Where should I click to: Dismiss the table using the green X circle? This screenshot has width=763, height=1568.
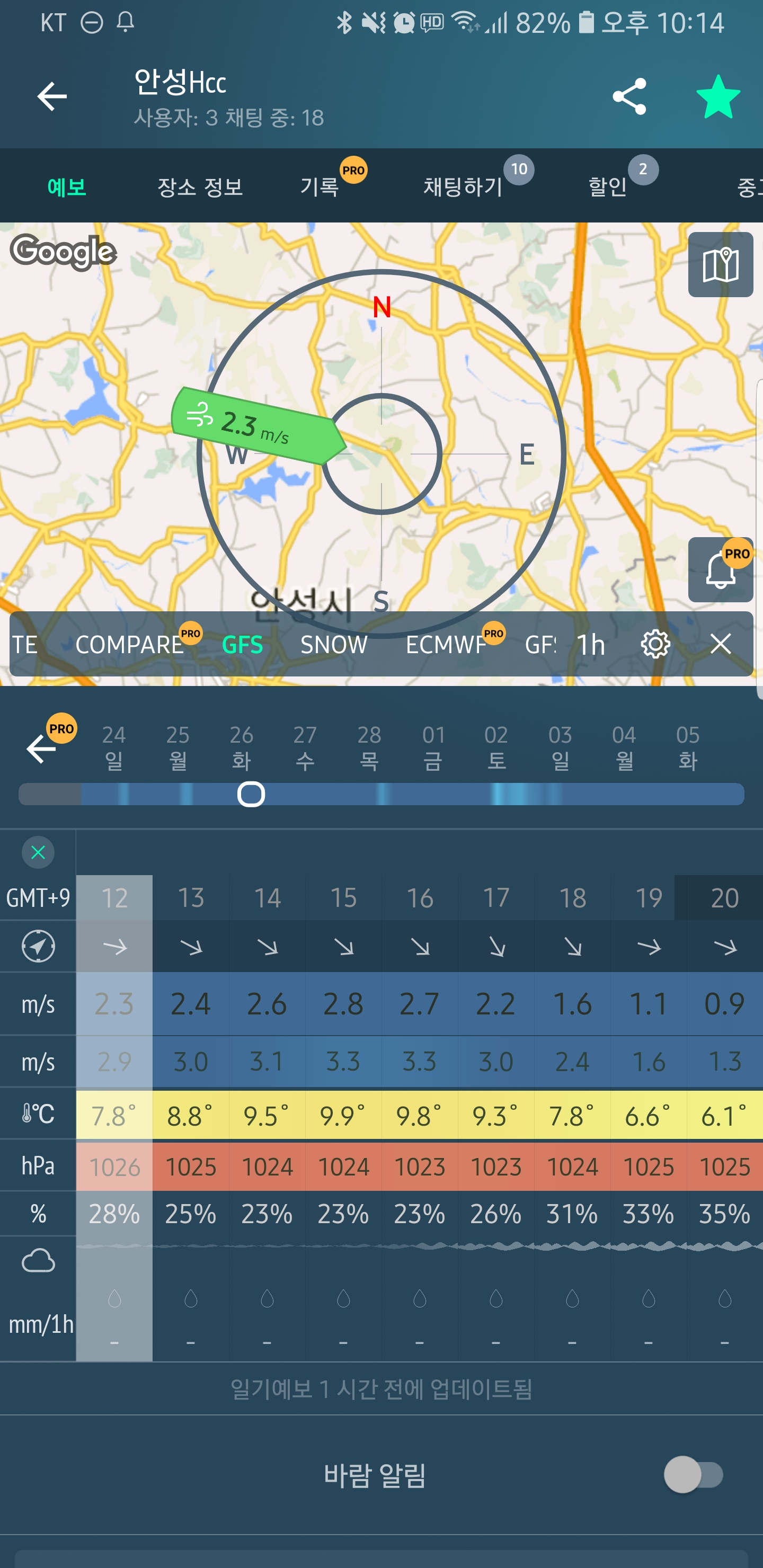(38, 852)
